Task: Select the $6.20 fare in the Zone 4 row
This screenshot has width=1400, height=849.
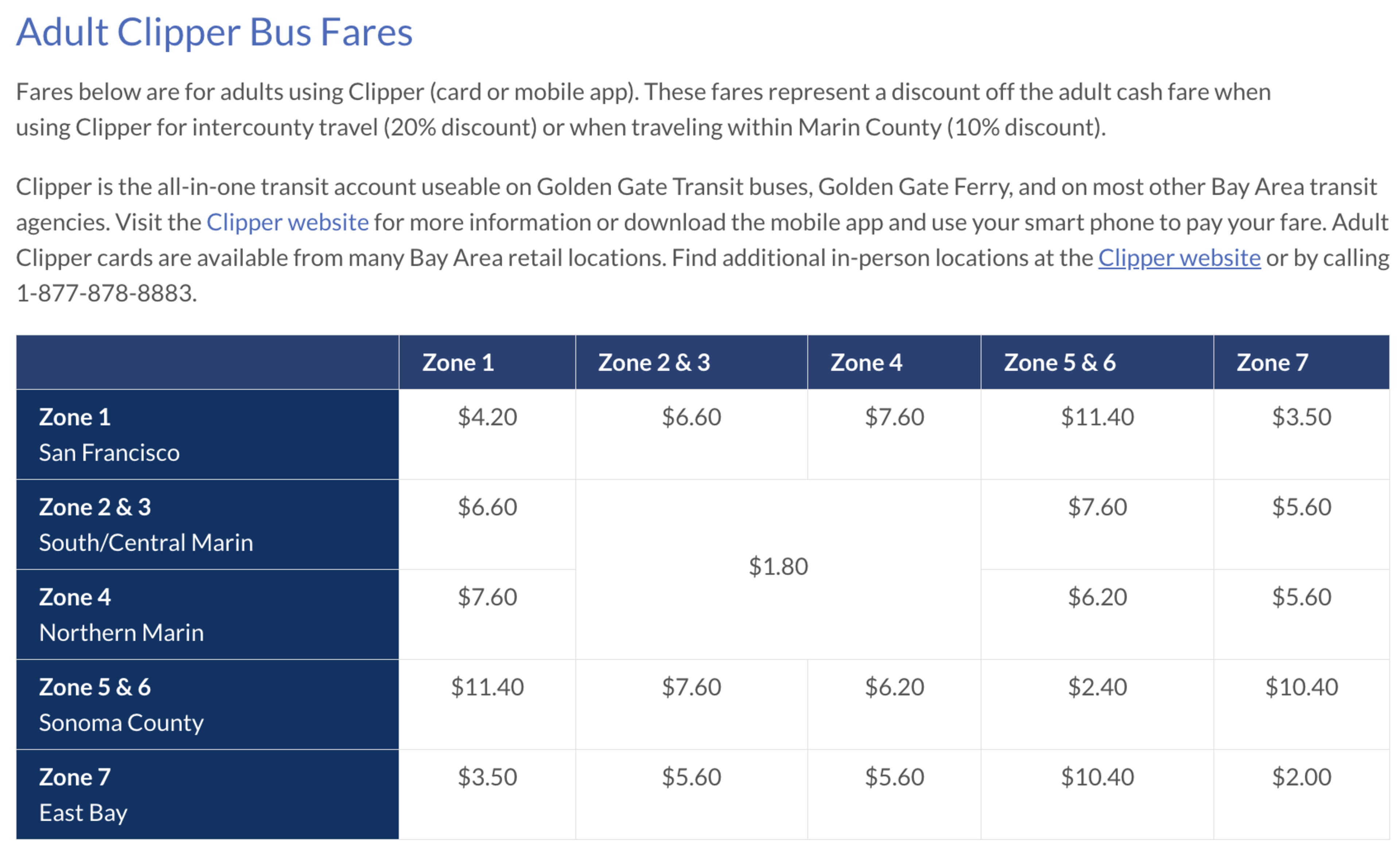Action: coord(1097,597)
